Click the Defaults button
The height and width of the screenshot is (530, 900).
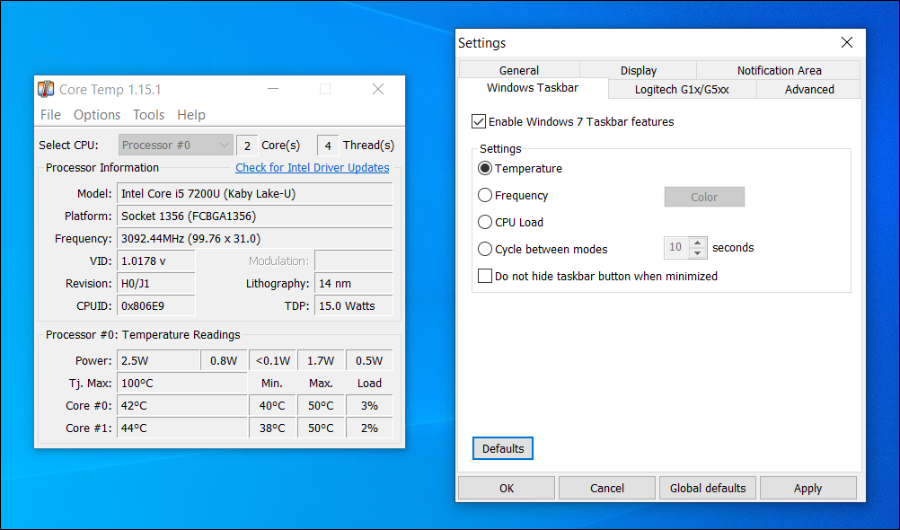click(x=503, y=448)
